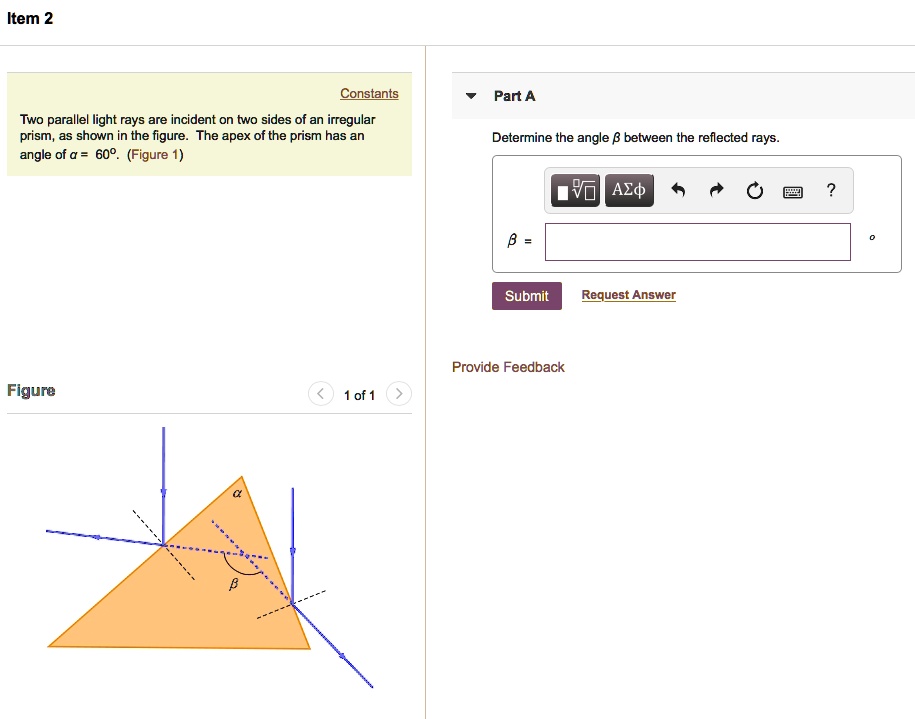Reset the answer field

click(x=754, y=190)
